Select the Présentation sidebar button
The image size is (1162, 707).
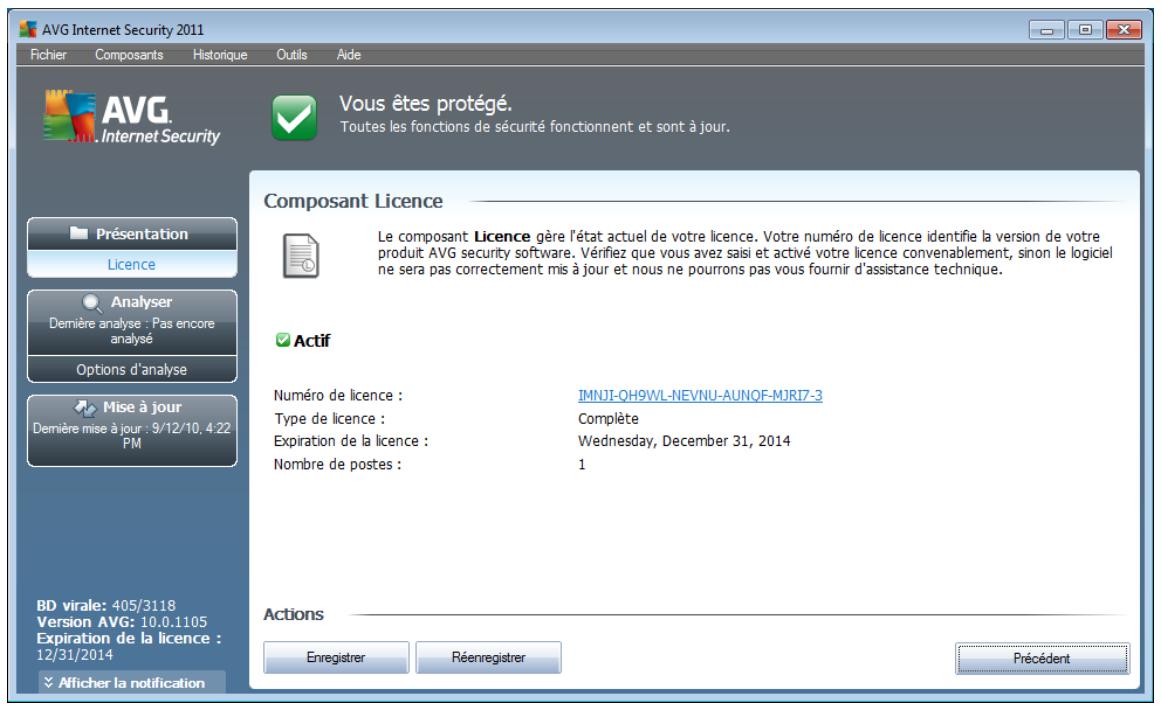click(x=132, y=233)
